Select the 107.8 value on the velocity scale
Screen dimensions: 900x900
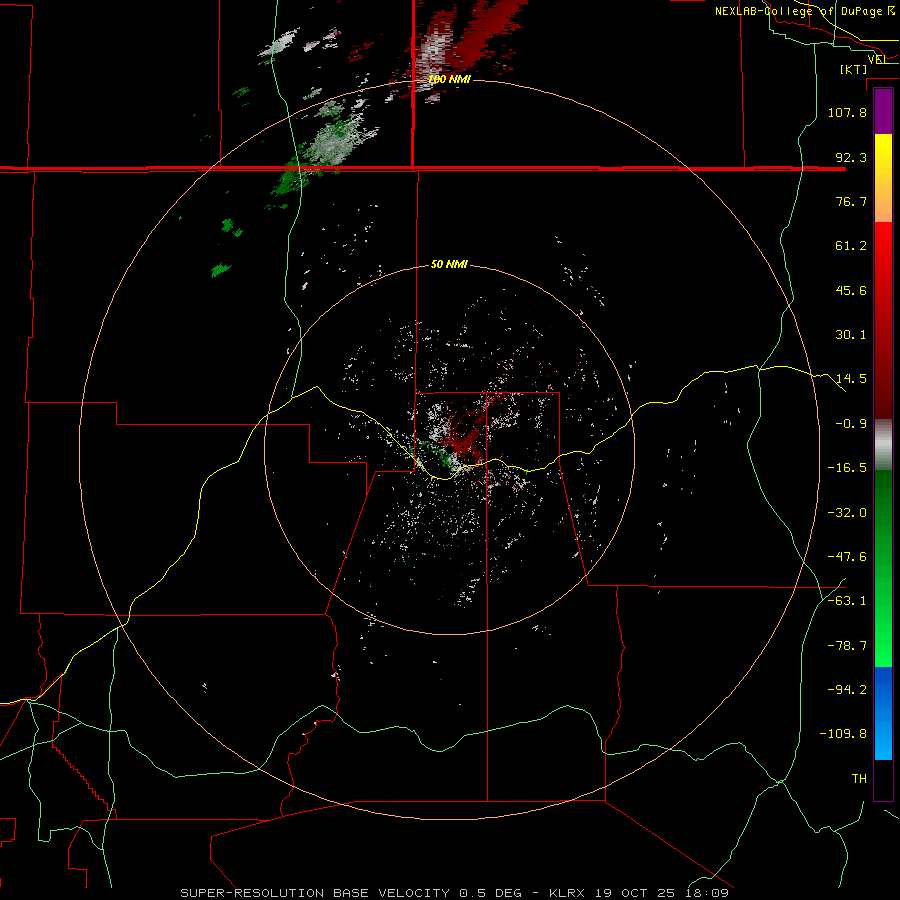tap(847, 112)
